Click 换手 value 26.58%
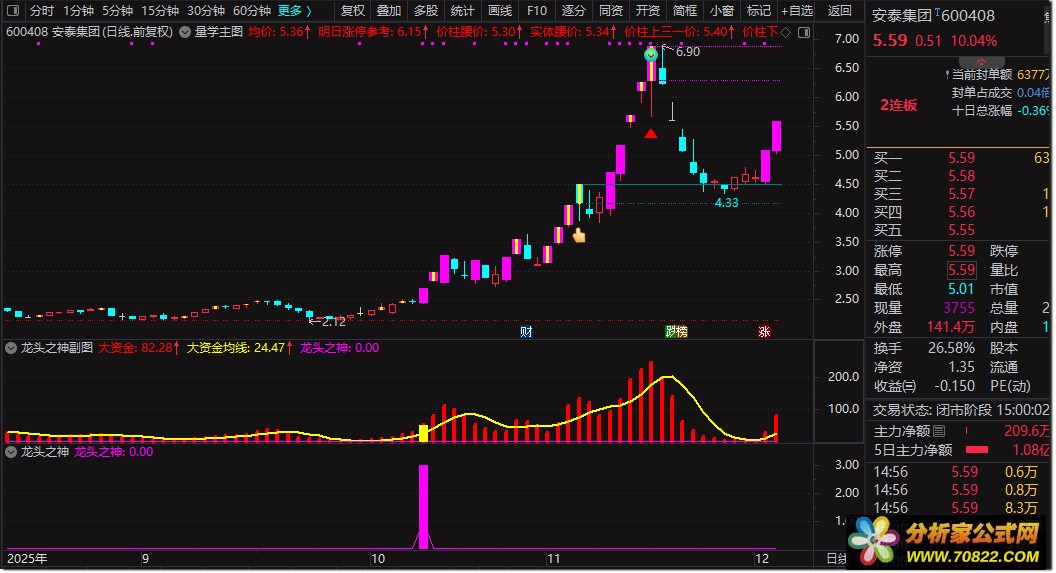 tap(952, 348)
